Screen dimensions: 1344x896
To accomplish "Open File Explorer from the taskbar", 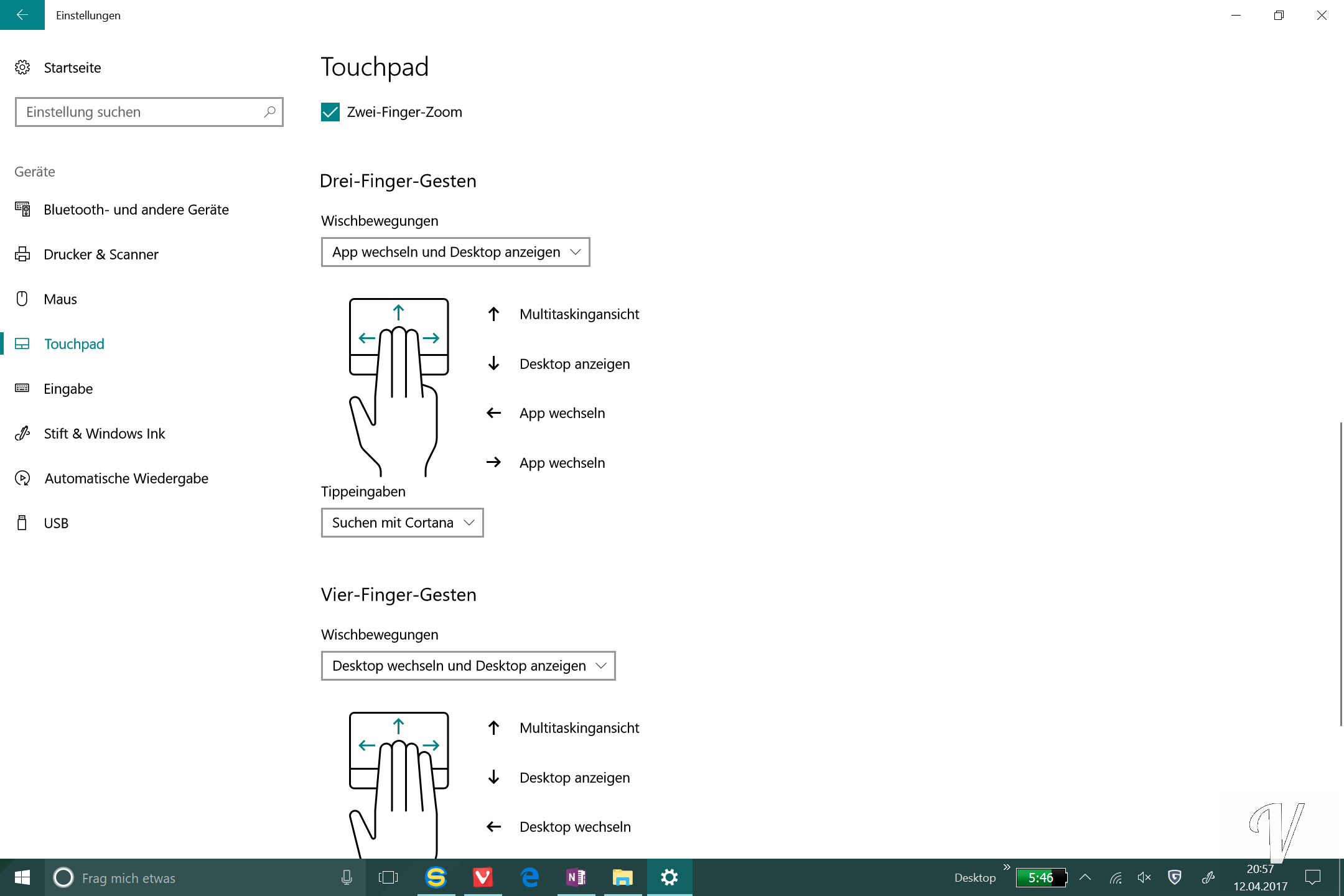I will tap(622, 877).
